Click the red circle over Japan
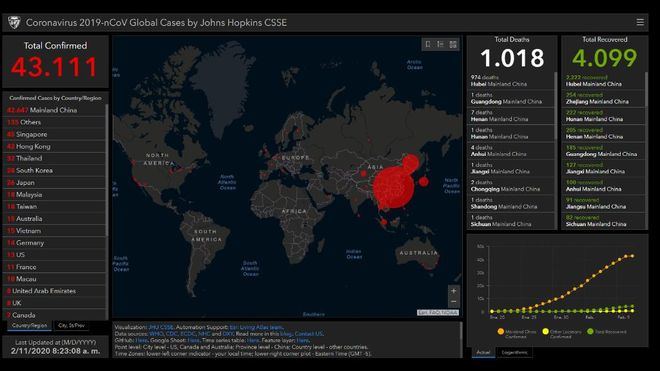This screenshot has width=660, height=371. pyautogui.click(x=423, y=181)
